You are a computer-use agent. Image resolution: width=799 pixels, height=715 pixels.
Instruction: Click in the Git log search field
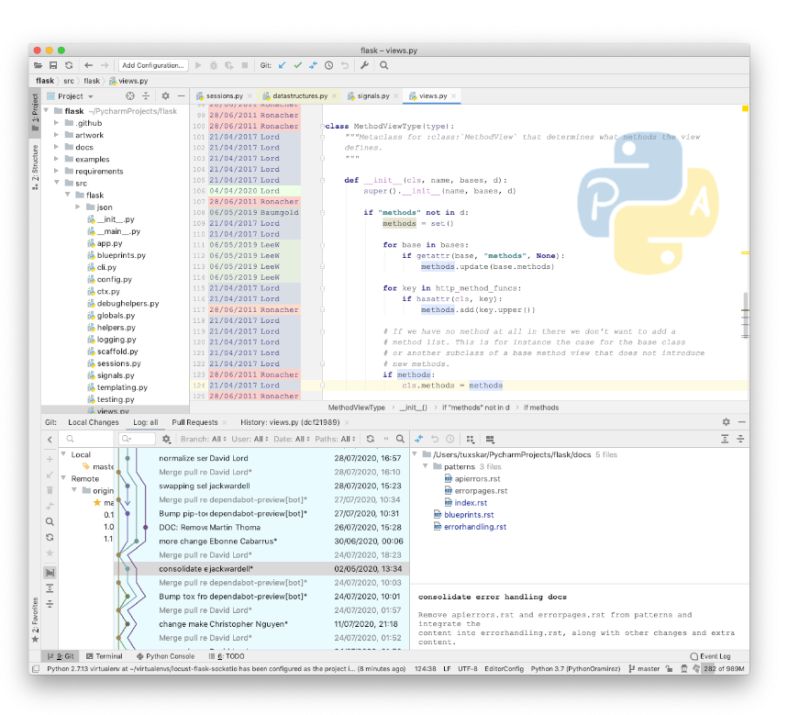pos(137,439)
